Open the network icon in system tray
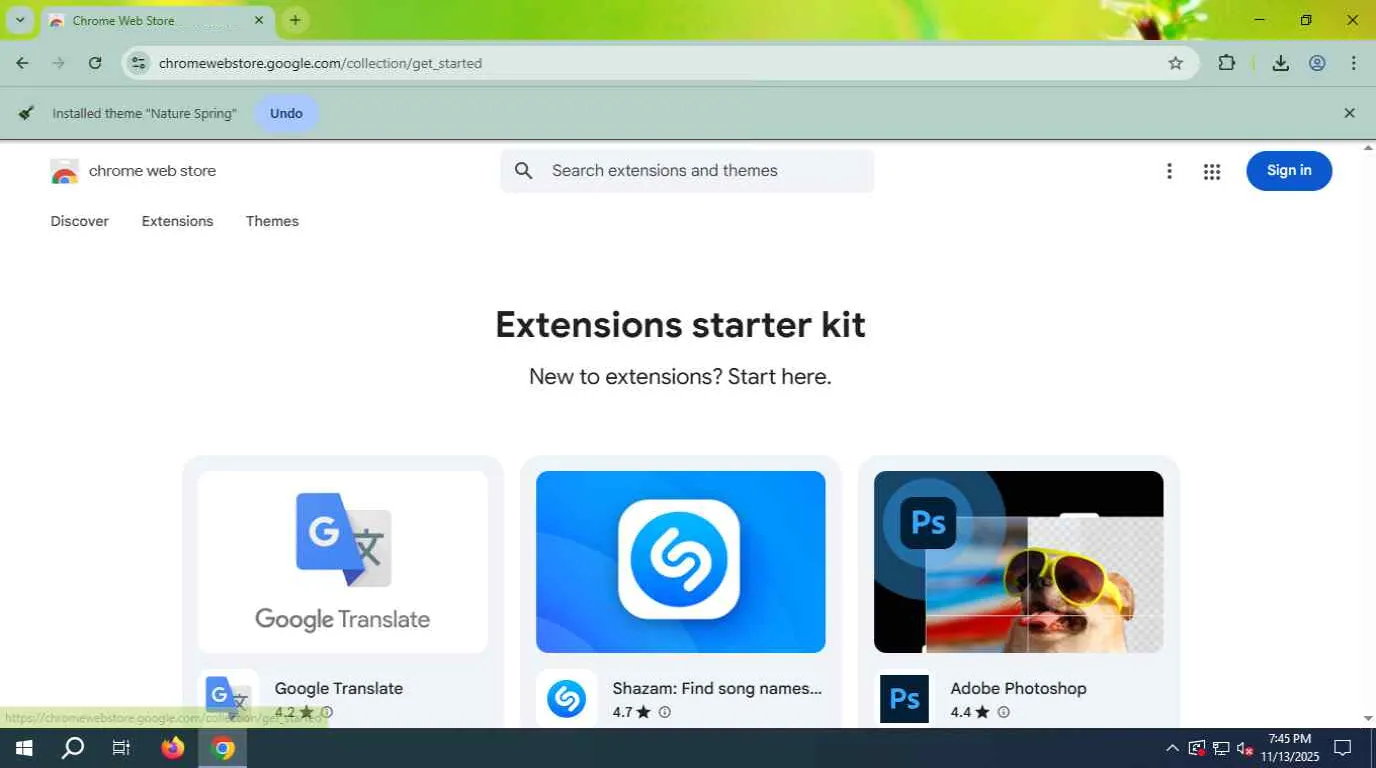This screenshot has height=768, width=1376. pyautogui.click(x=1221, y=748)
